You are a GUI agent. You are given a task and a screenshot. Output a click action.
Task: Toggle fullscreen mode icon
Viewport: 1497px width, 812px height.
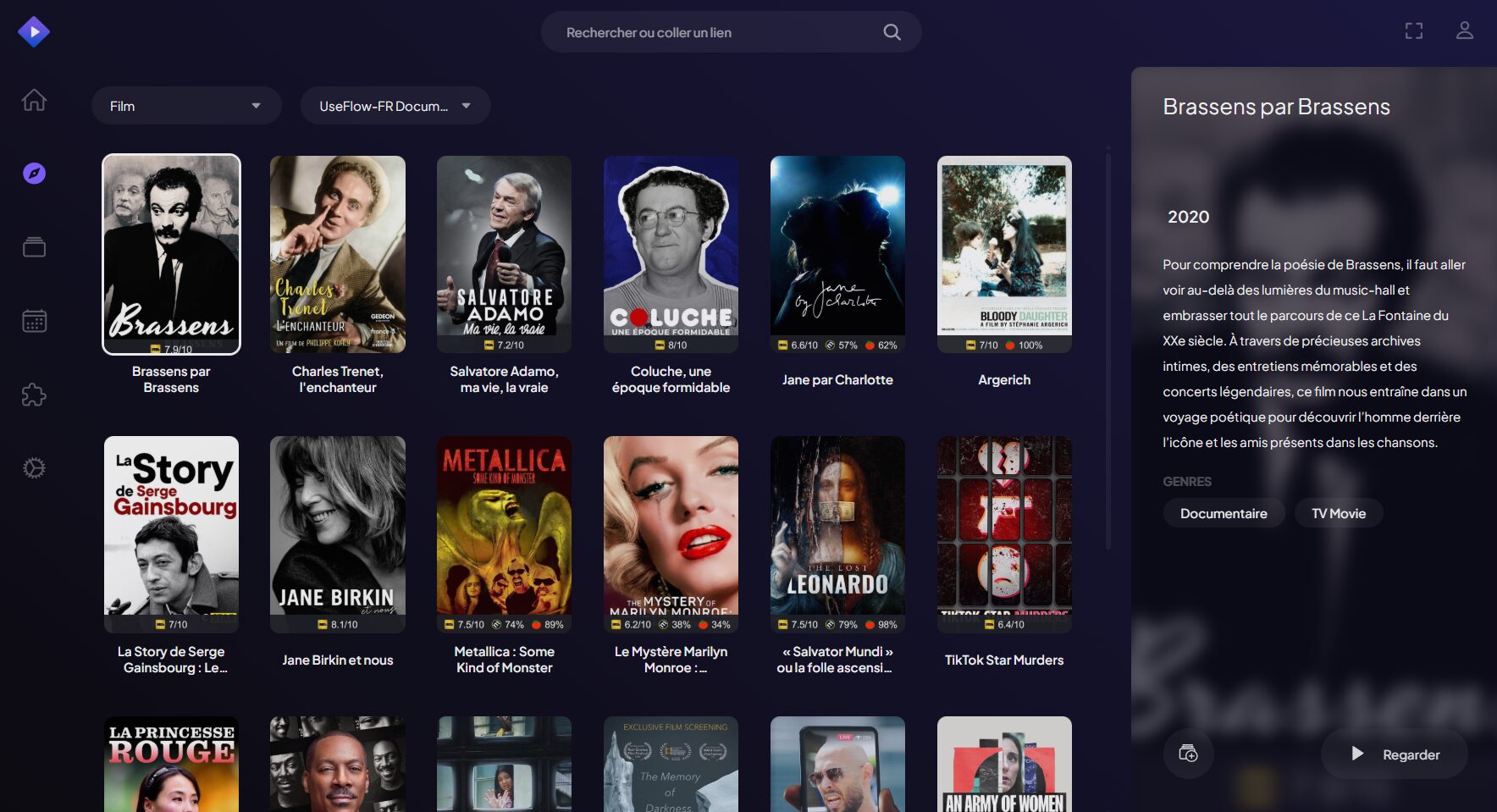point(1414,31)
